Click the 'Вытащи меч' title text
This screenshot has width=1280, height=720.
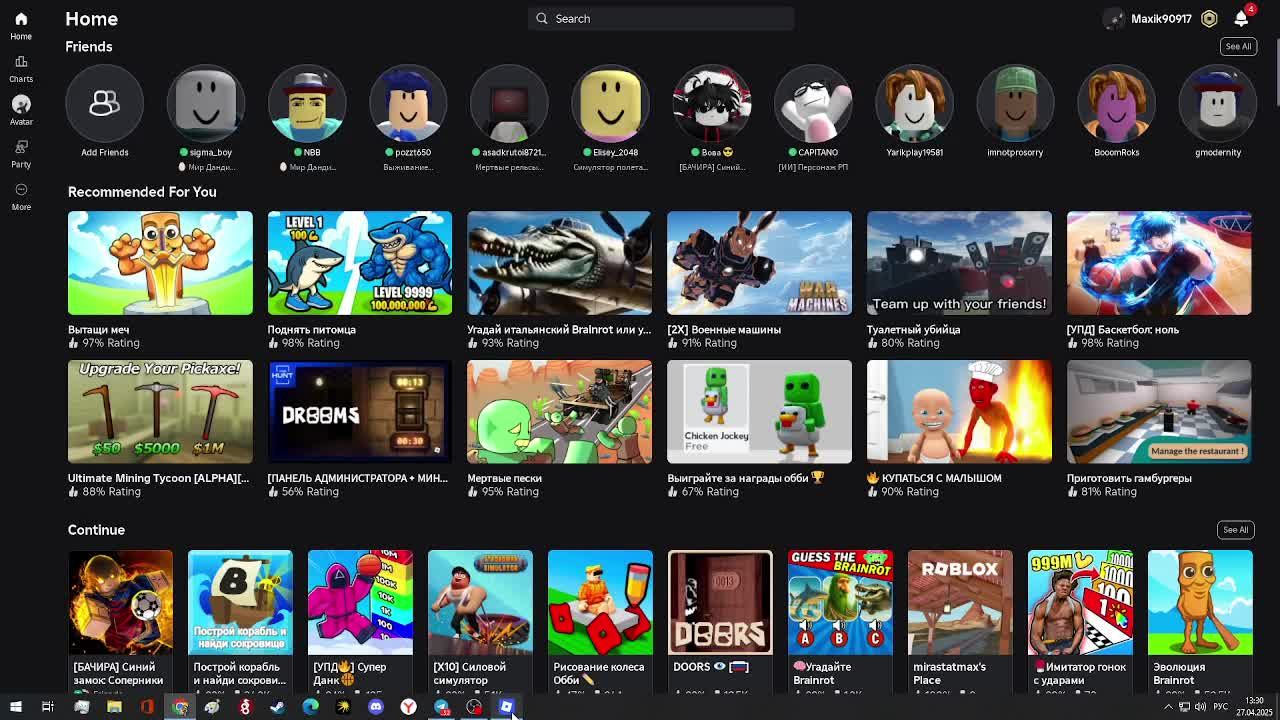click(x=98, y=329)
